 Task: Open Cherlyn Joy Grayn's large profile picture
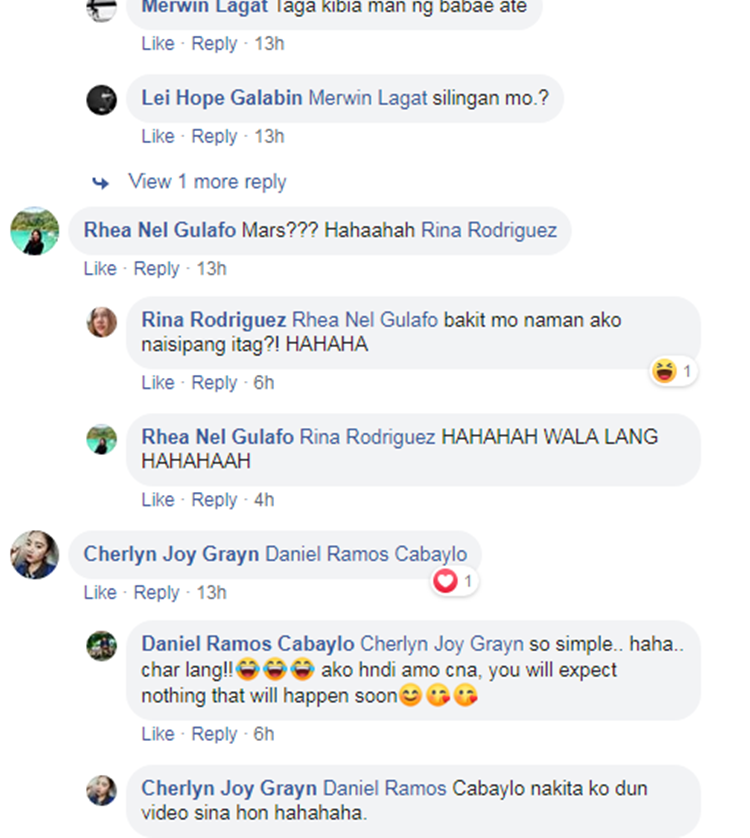(x=35, y=555)
